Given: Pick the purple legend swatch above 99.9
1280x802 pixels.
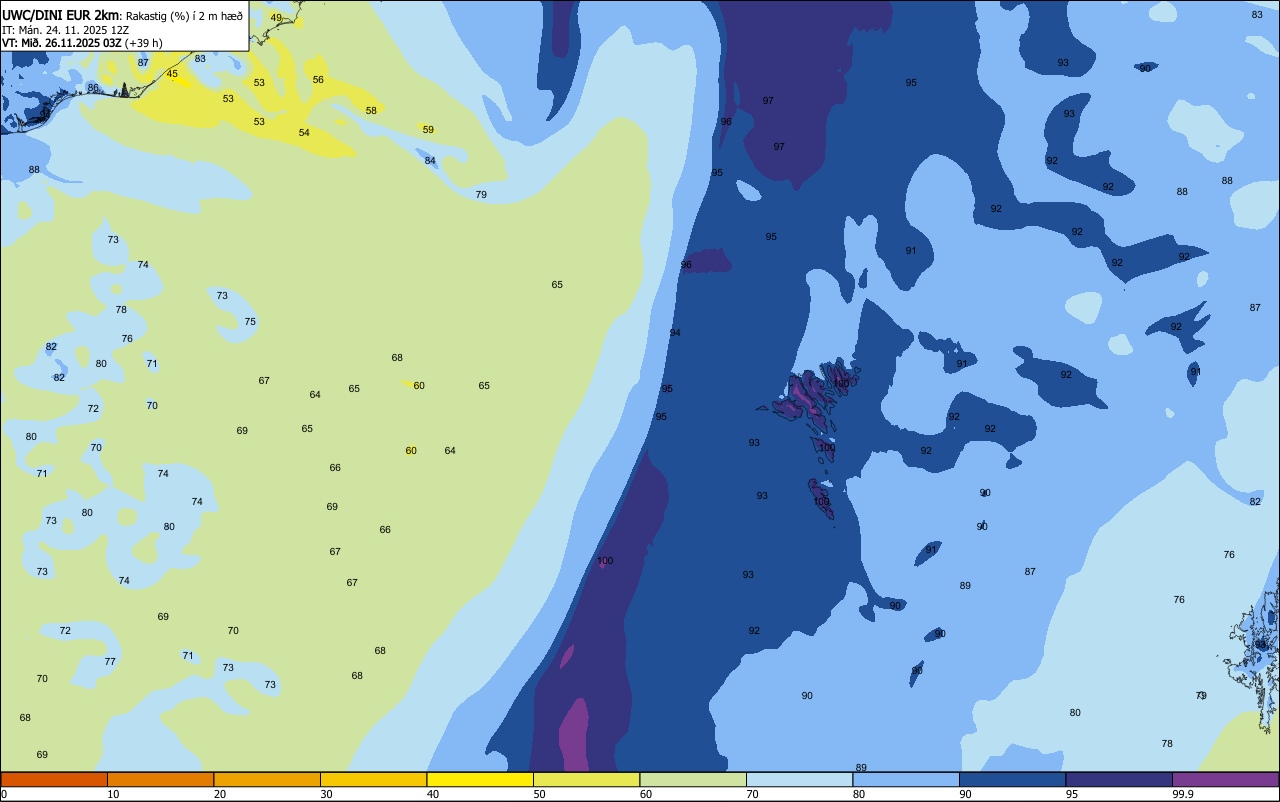Looking at the screenshot, I should pyautogui.click(x=1225, y=779).
